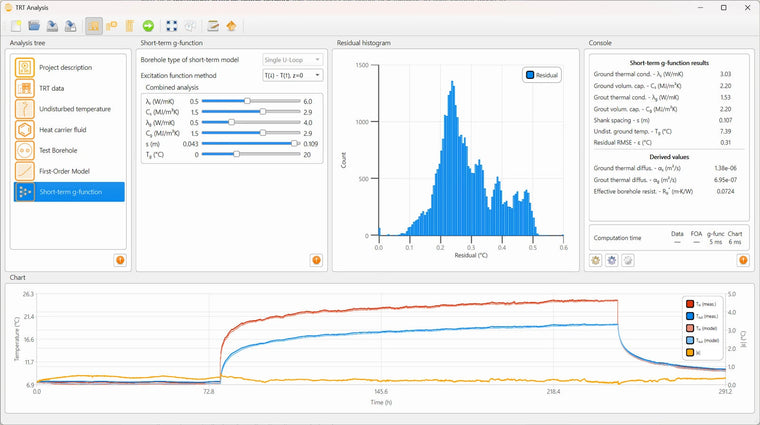This screenshot has height=425, width=760.
Task: Toggle the highlighted orange layout toolbar button
Action: [94, 26]
